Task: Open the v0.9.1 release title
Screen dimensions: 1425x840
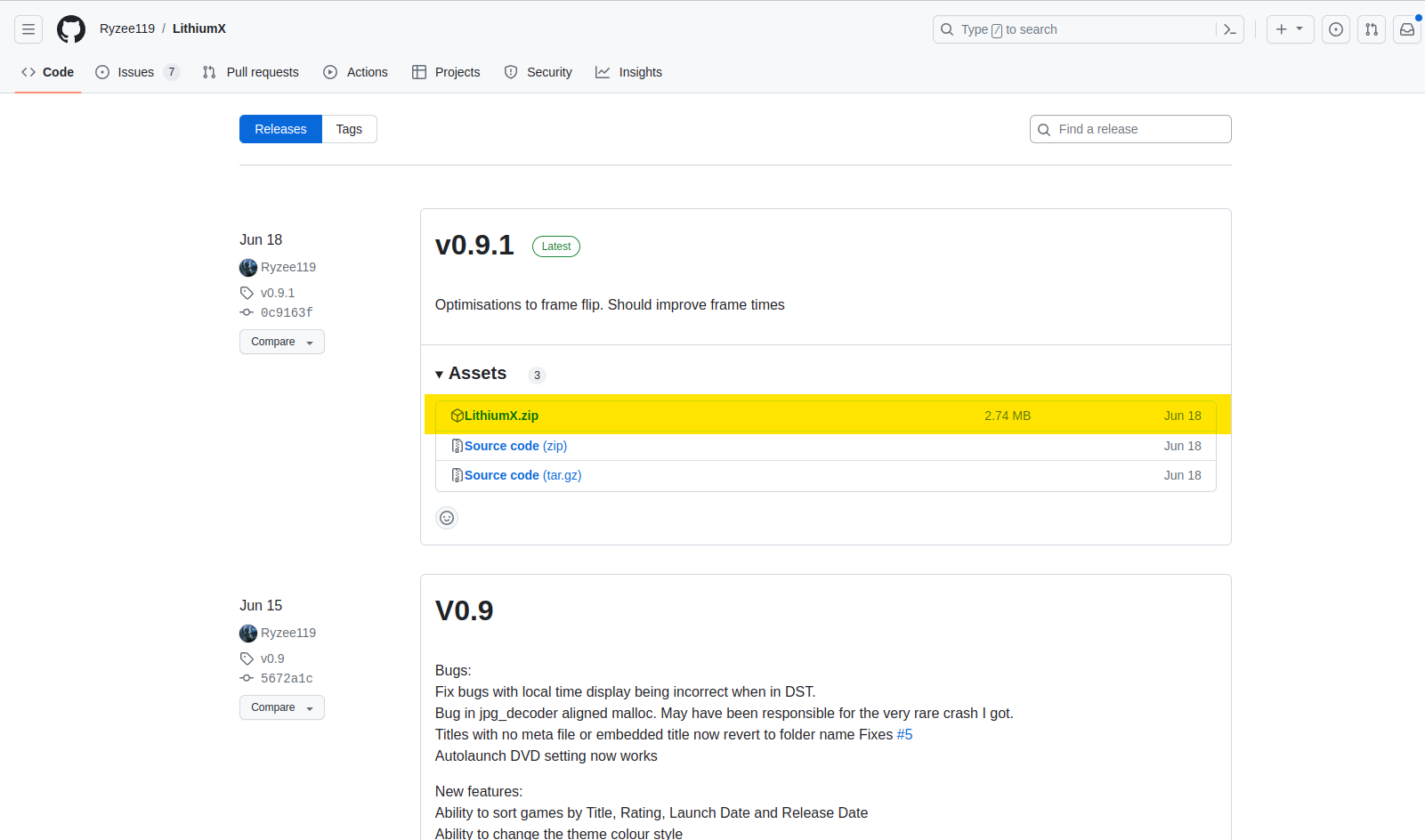Action: pyautogui.click(x=474, y=245)
